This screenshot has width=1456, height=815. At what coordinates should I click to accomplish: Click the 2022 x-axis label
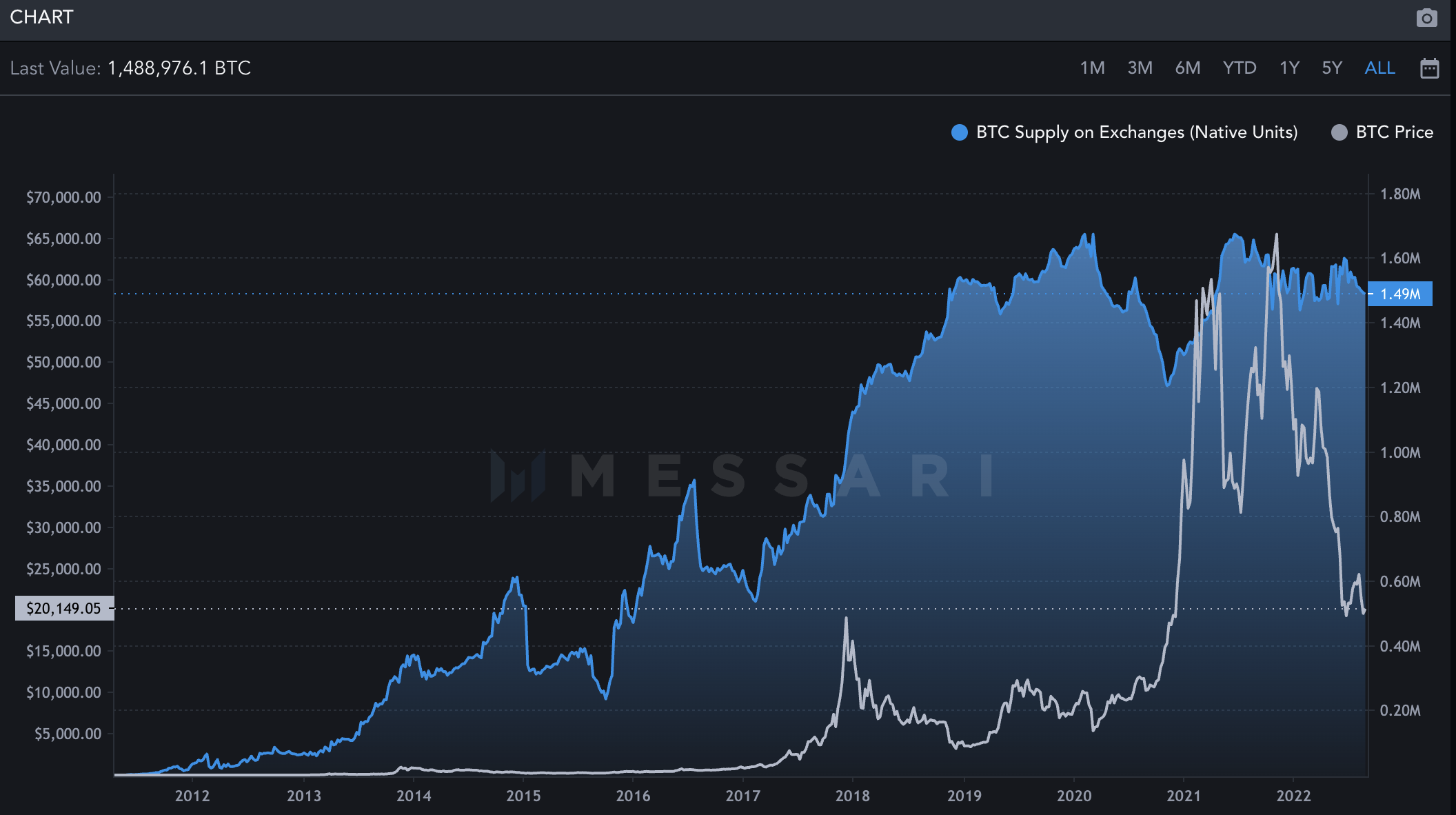[1293, 796]
